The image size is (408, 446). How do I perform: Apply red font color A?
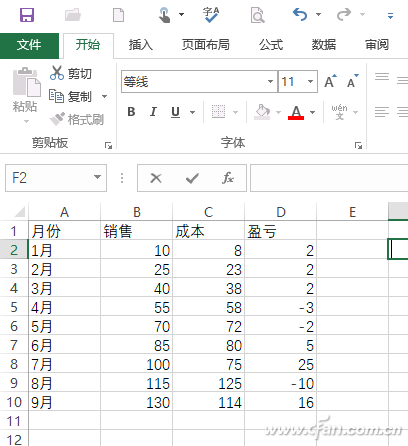(x=296, y=112)
